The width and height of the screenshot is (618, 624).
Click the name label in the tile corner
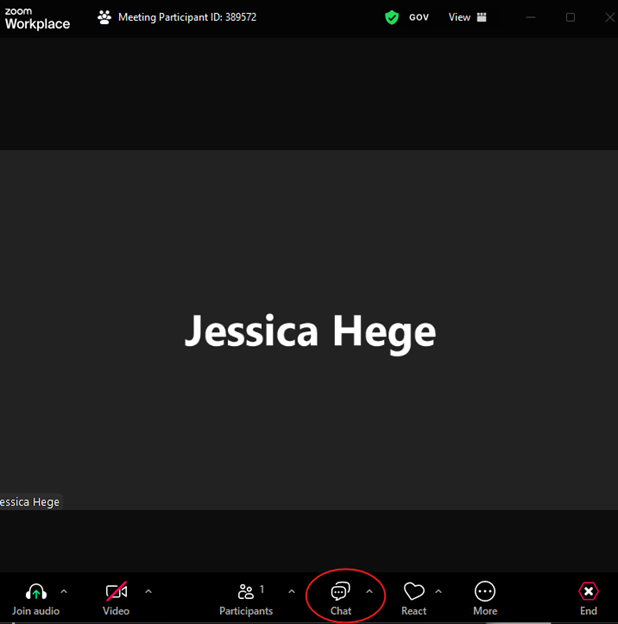[30, 502]
